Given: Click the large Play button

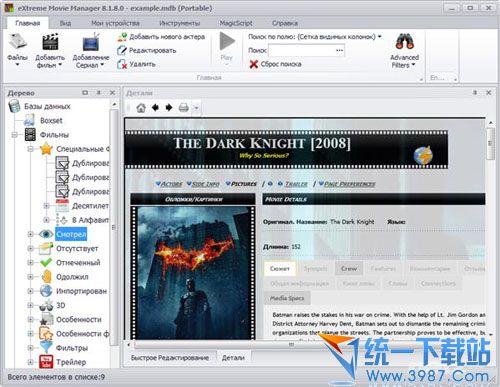Looking at the screenshot, I should pyautogui.click(x=227, y=42).
